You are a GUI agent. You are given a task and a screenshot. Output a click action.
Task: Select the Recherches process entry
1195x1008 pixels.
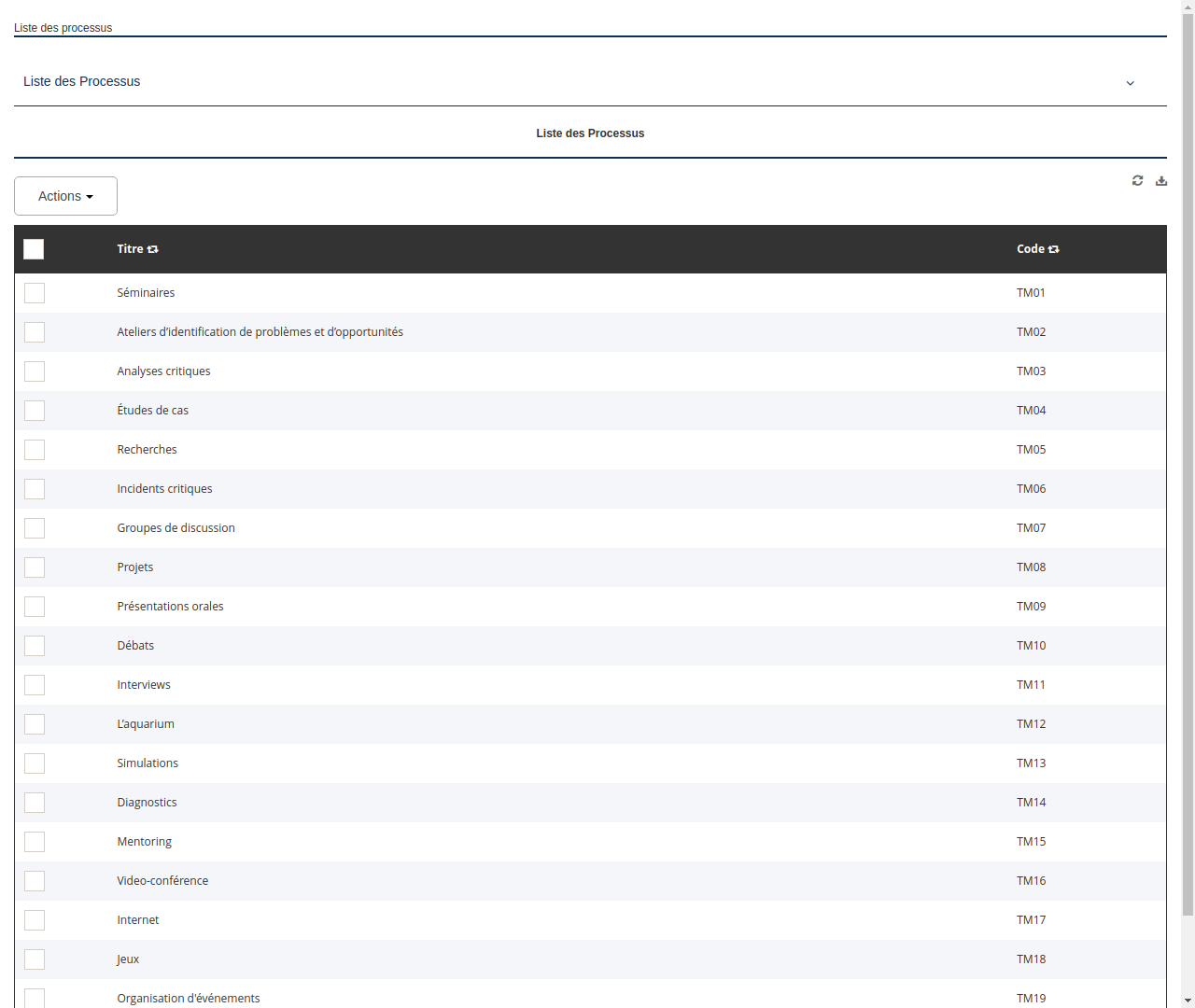147,449
